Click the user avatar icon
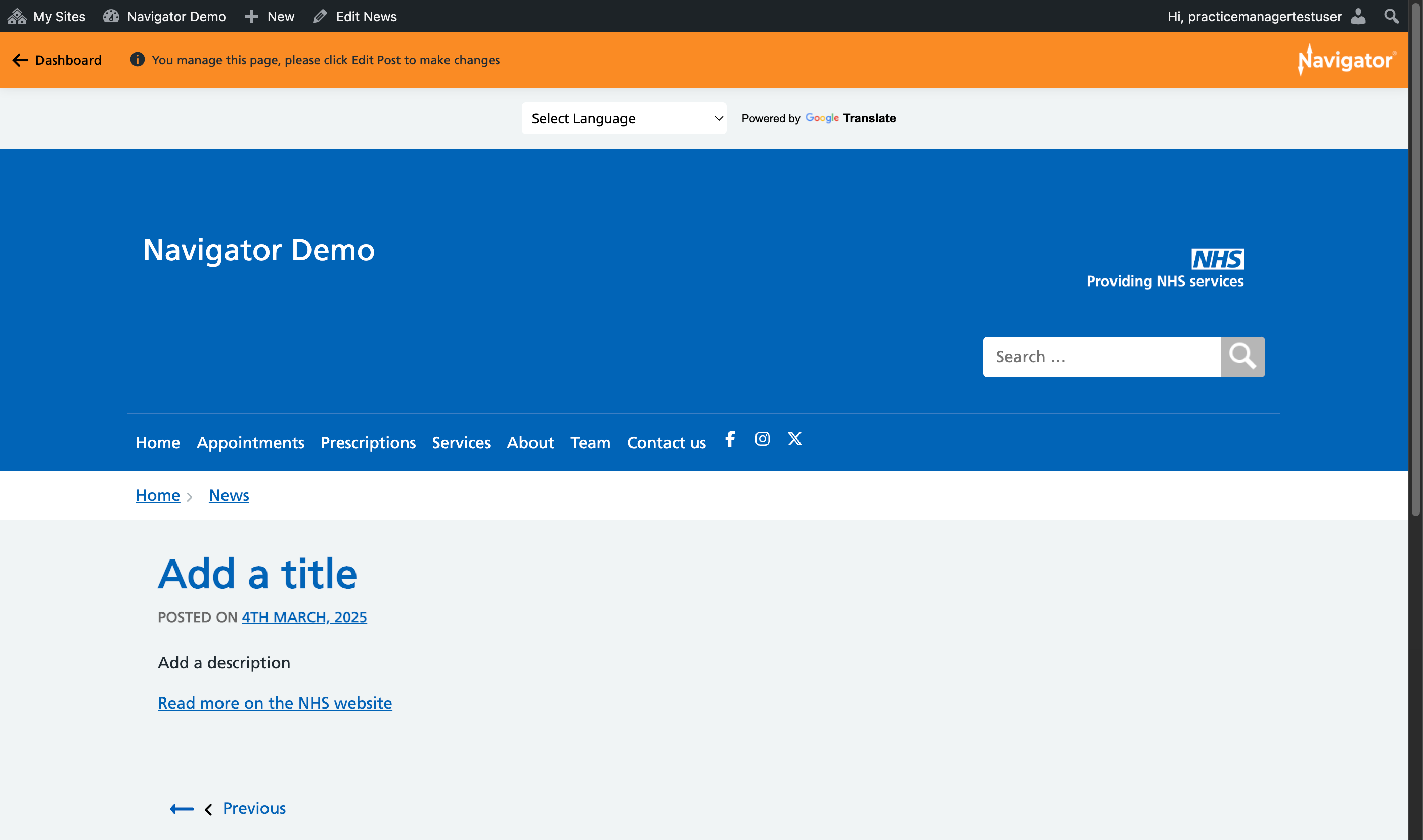Image resolution: width=1423 pixels, height=840 pixels. pyautogui.click(x=1358, y=16)
